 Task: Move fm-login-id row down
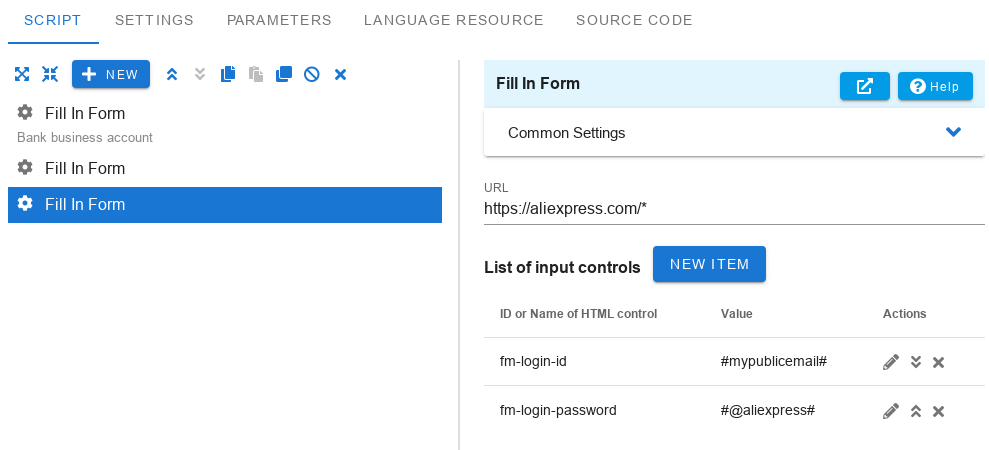click(x=916, y=362)
